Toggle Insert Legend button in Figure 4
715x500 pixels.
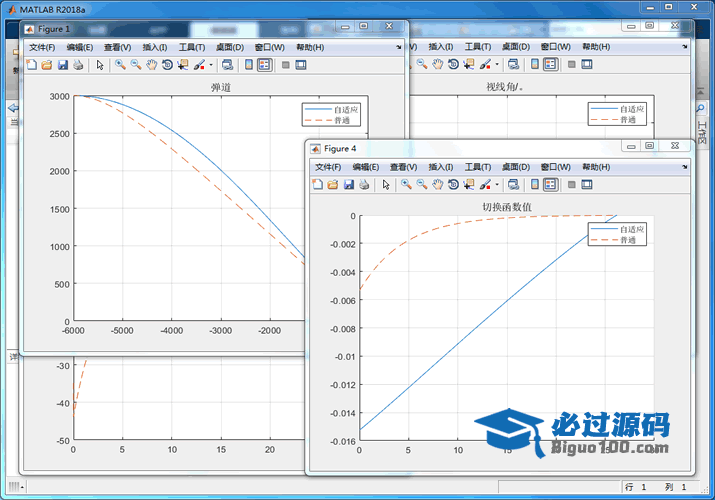click(x=550, y=184)
